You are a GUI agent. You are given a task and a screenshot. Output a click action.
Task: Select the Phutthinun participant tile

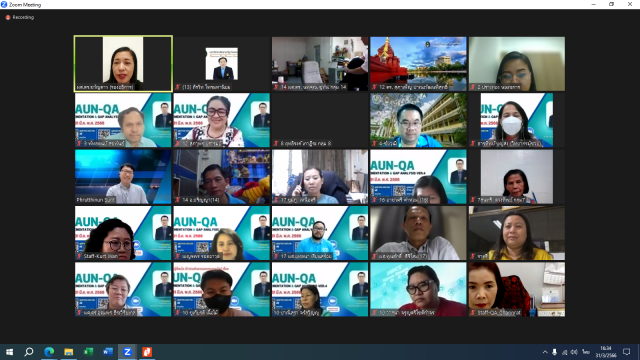(123, 176)
